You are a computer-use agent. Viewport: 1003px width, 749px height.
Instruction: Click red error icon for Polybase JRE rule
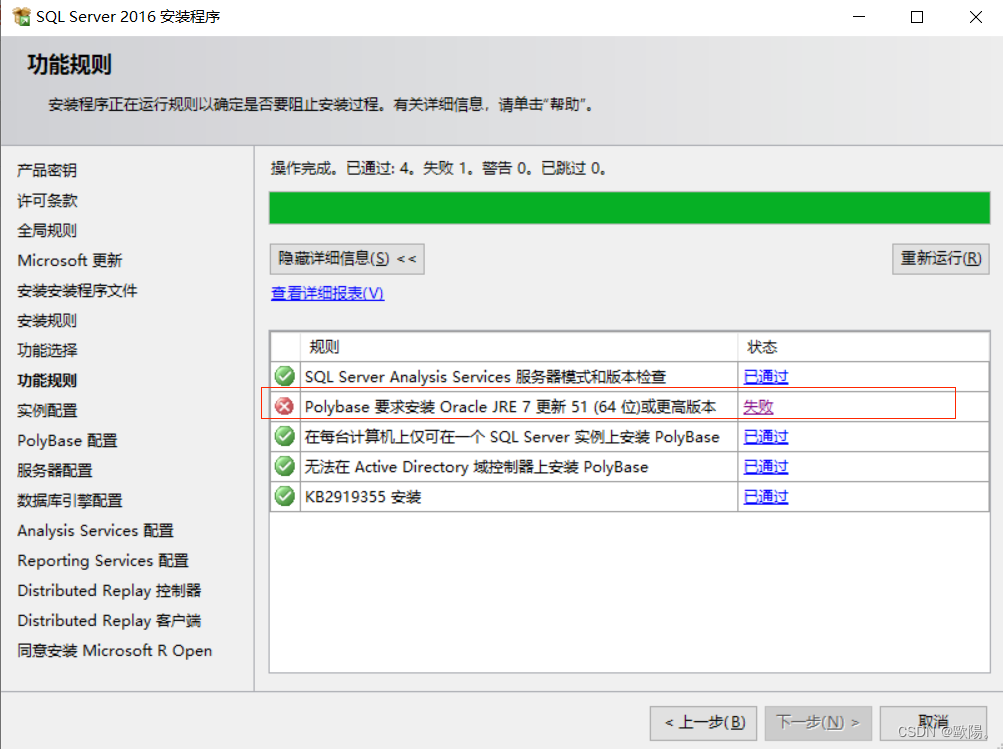pos(285,406)
